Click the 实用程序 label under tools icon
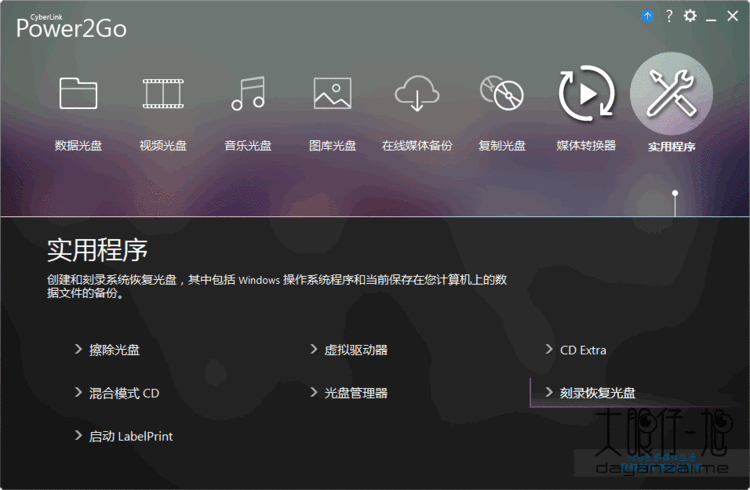Screen dimensions: 750x490 point(672,146)
